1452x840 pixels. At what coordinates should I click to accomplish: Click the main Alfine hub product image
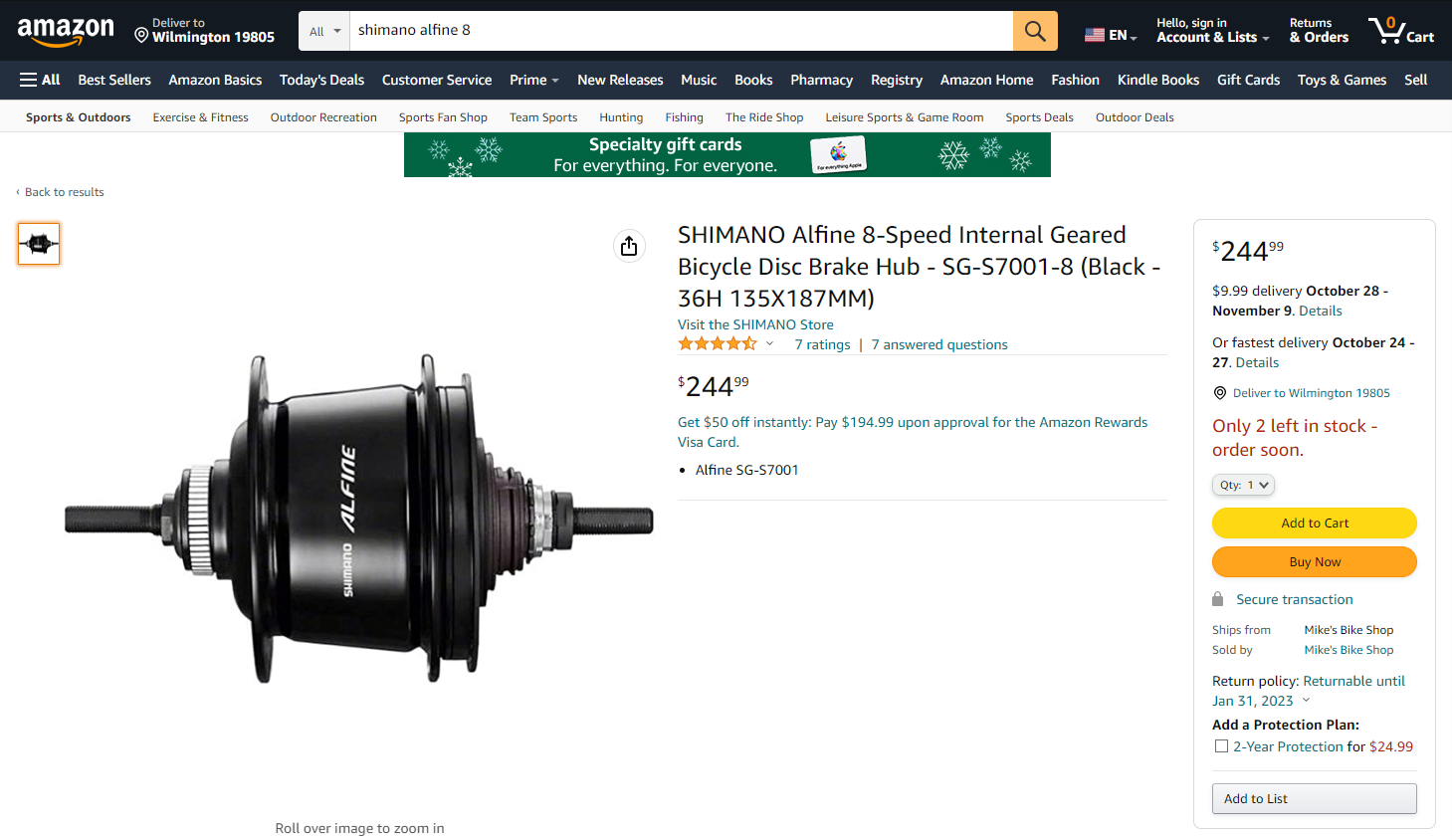point(359,518)
